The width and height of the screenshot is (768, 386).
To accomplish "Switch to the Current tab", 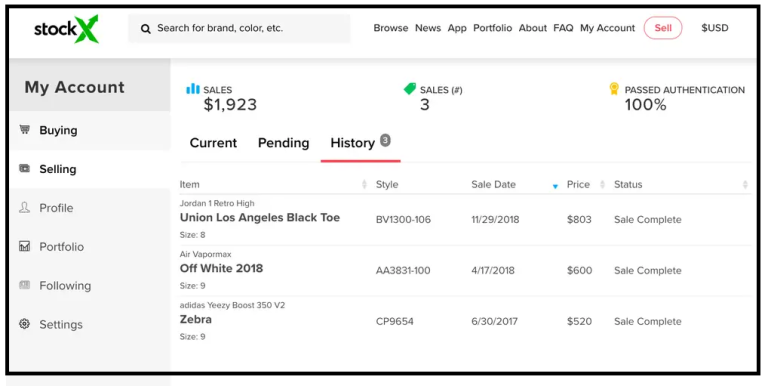I will (x=213, y=143).
